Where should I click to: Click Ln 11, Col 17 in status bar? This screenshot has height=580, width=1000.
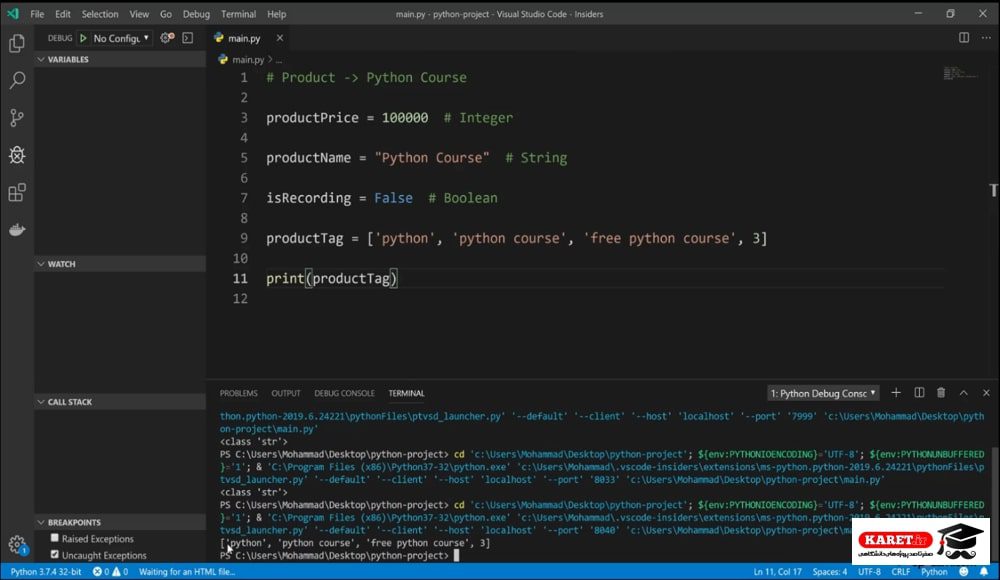click(x=777, y=572)
